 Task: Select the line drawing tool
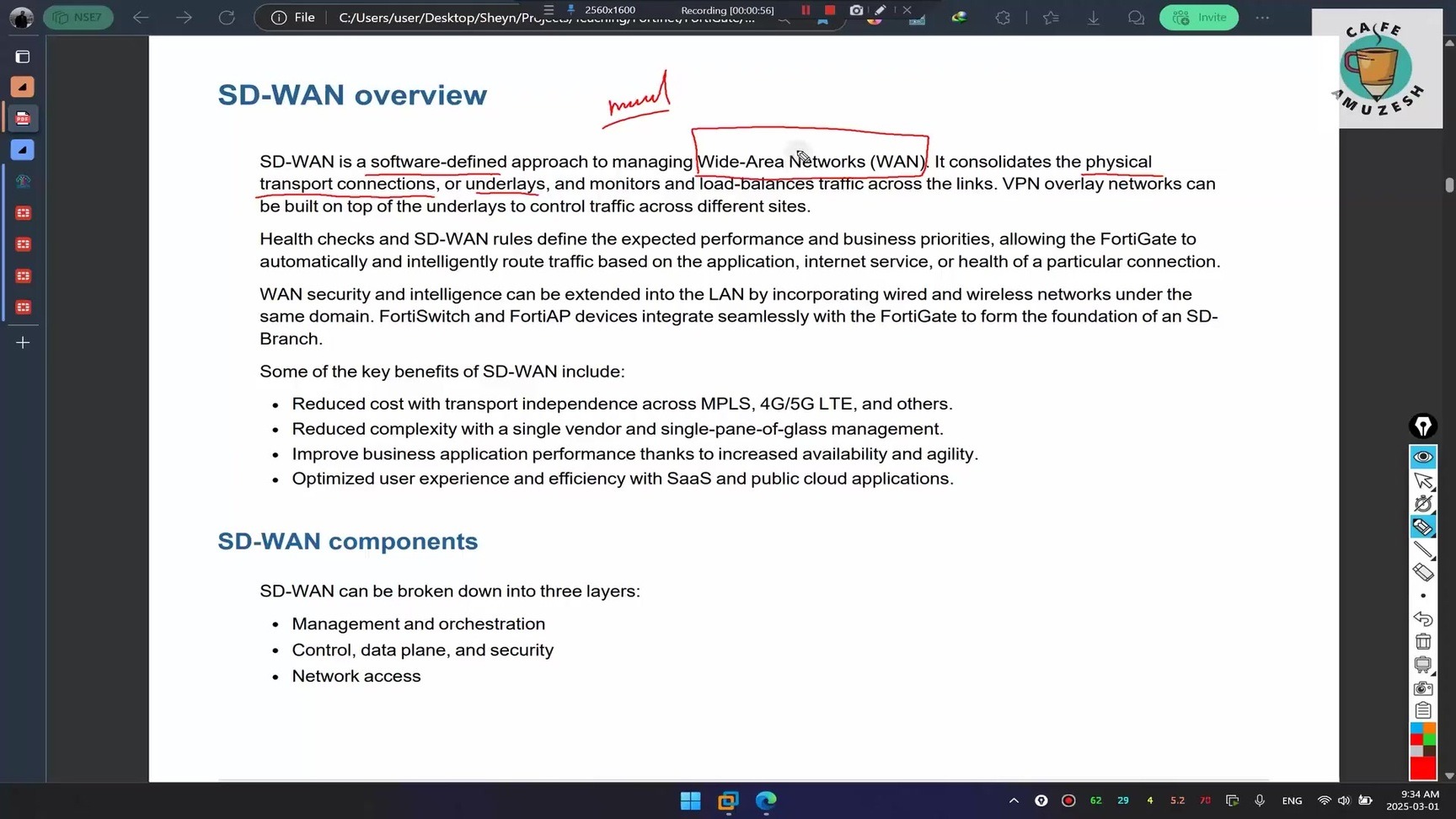(1423, 549)
